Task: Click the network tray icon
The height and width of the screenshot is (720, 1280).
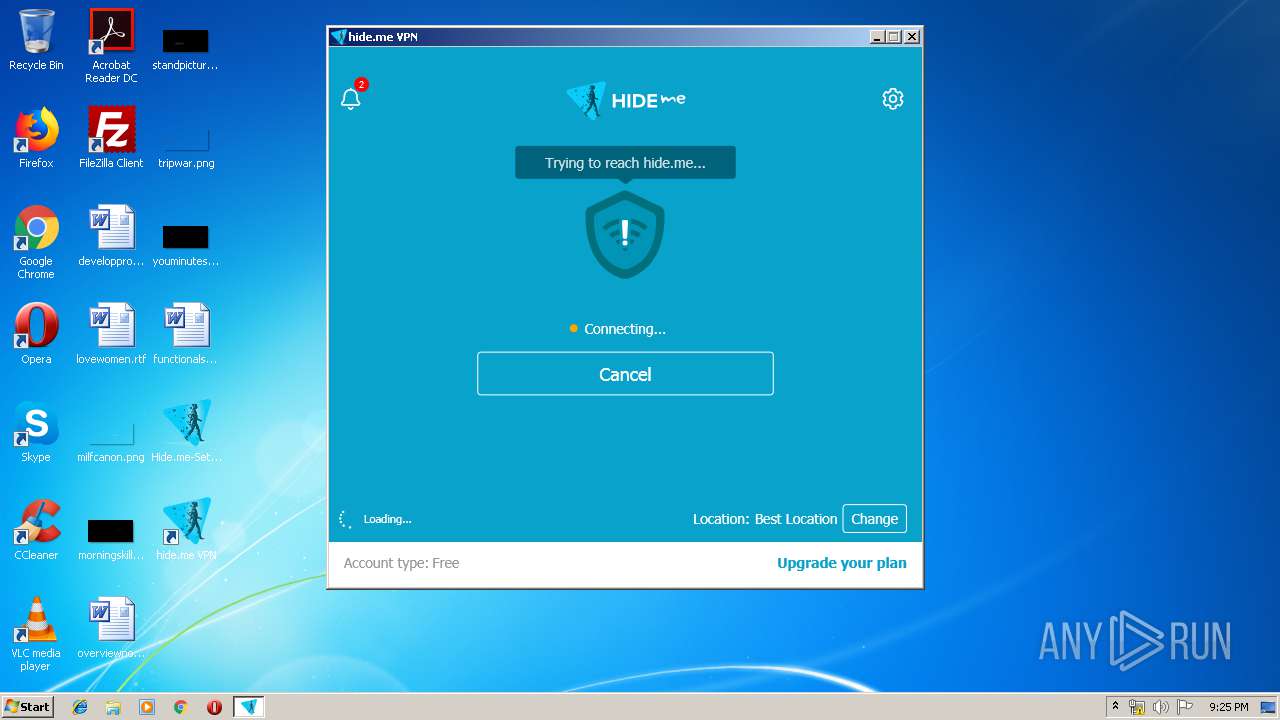Action: click(1137, 707)
